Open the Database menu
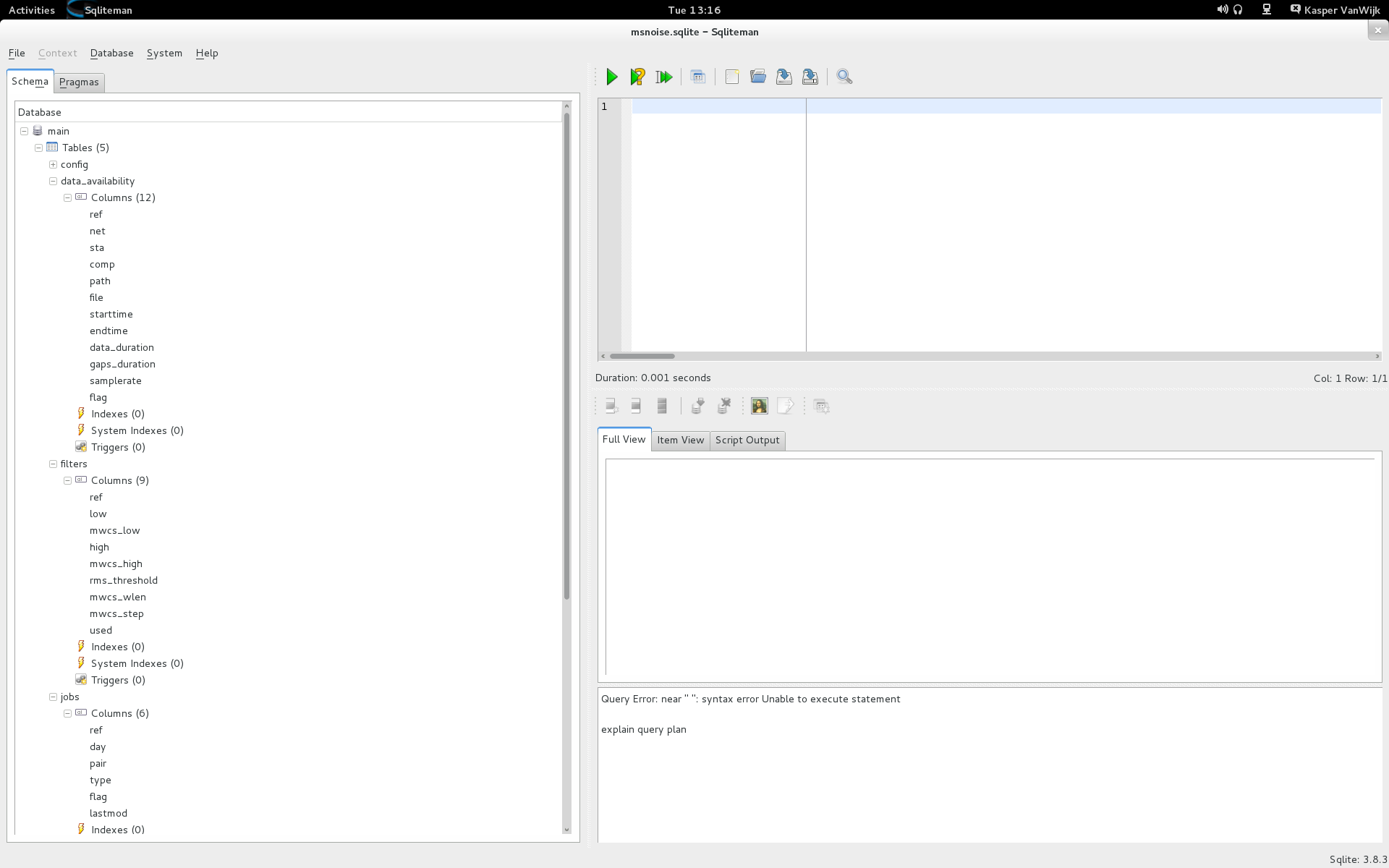Viewport: 1389px width, 868px height. click(x=111, y=53)
